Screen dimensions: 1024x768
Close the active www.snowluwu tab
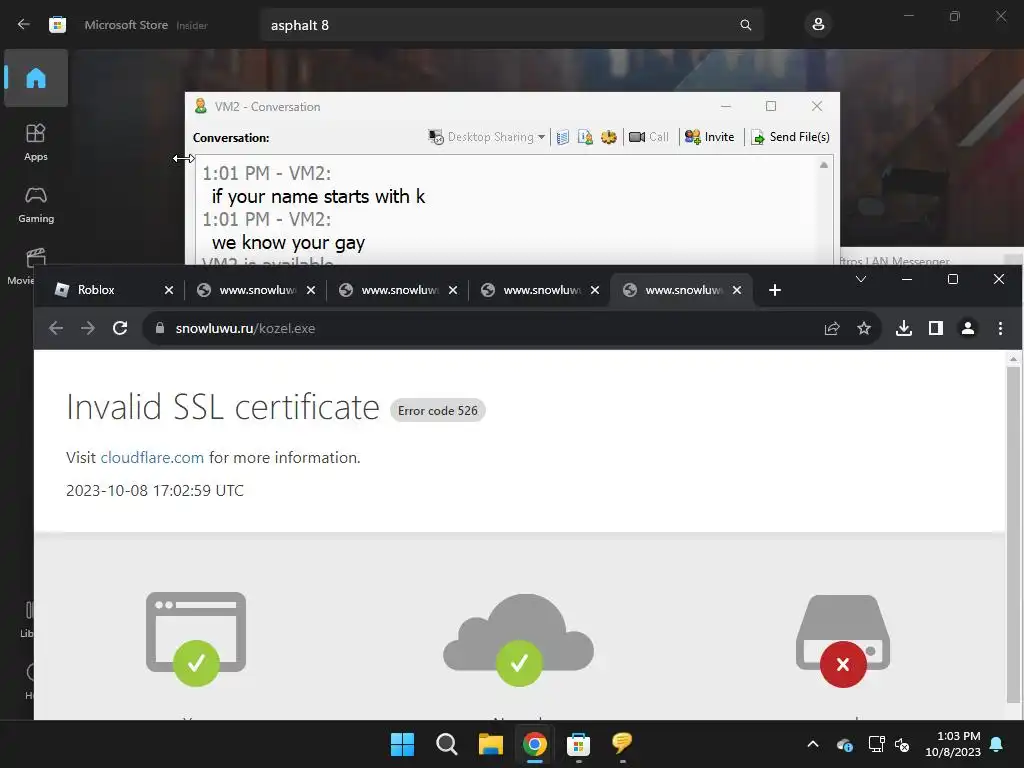click(737, 290)
